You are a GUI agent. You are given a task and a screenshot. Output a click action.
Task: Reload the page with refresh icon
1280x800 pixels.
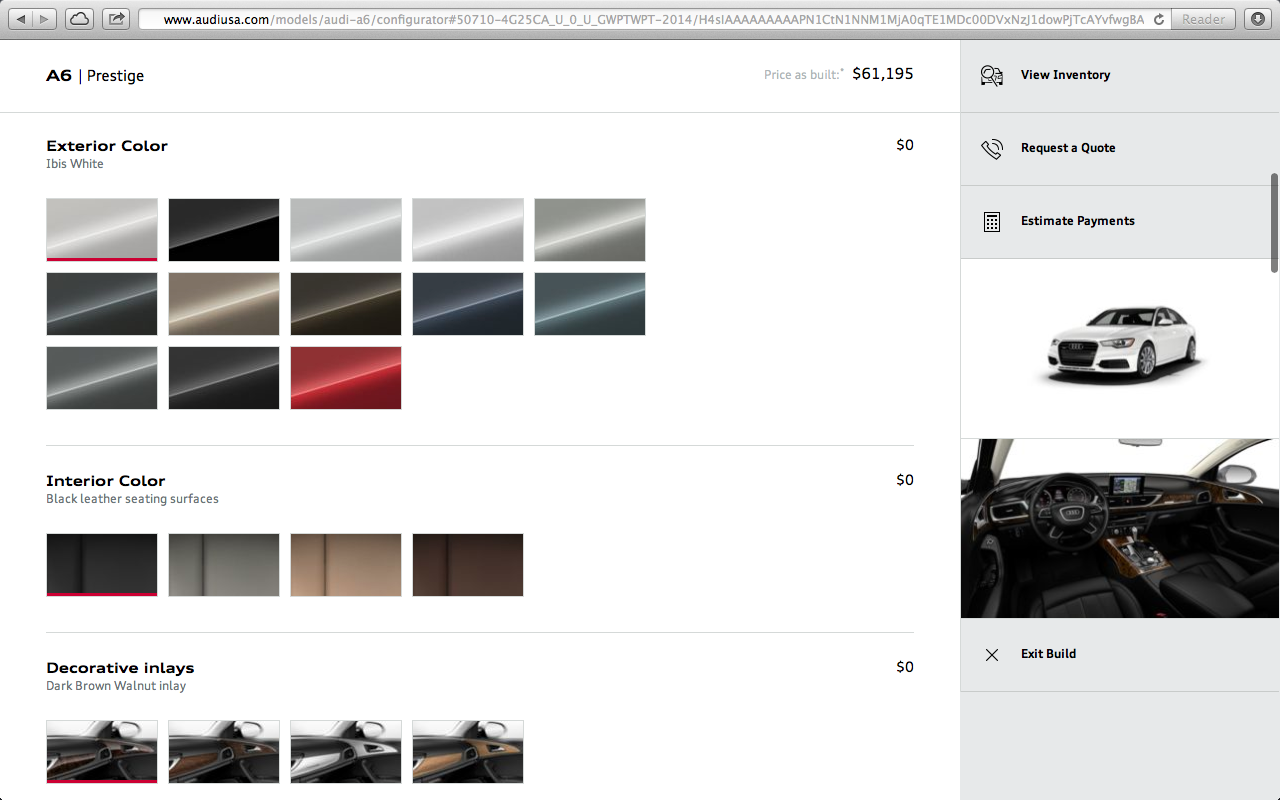click(x=1159, y=19)
